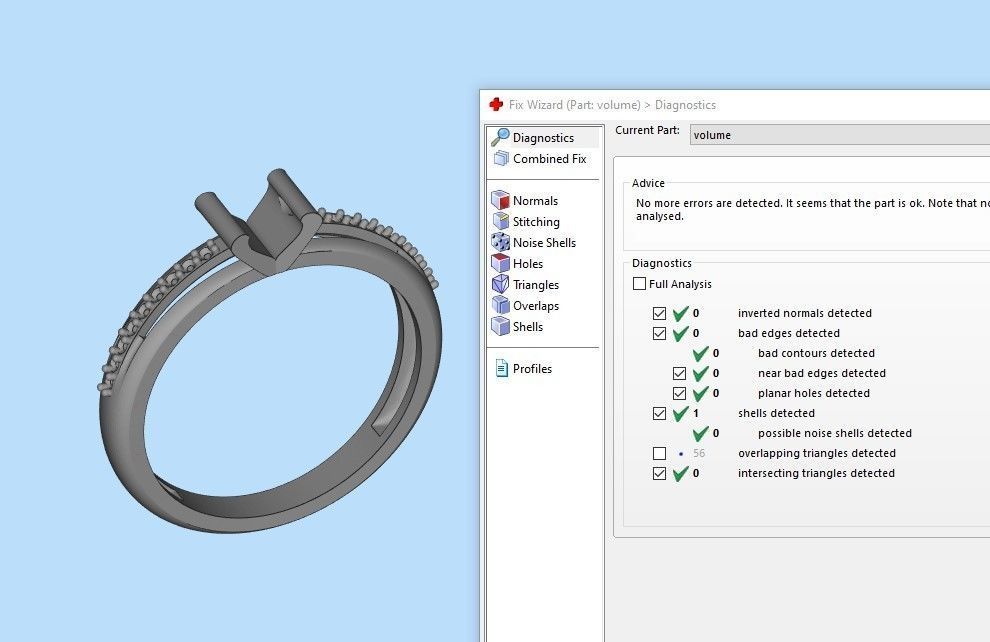The width and height of the screenshot is (990, 642).
Task: Enable the Full Analysis checkbox
Action: [640, 283]
